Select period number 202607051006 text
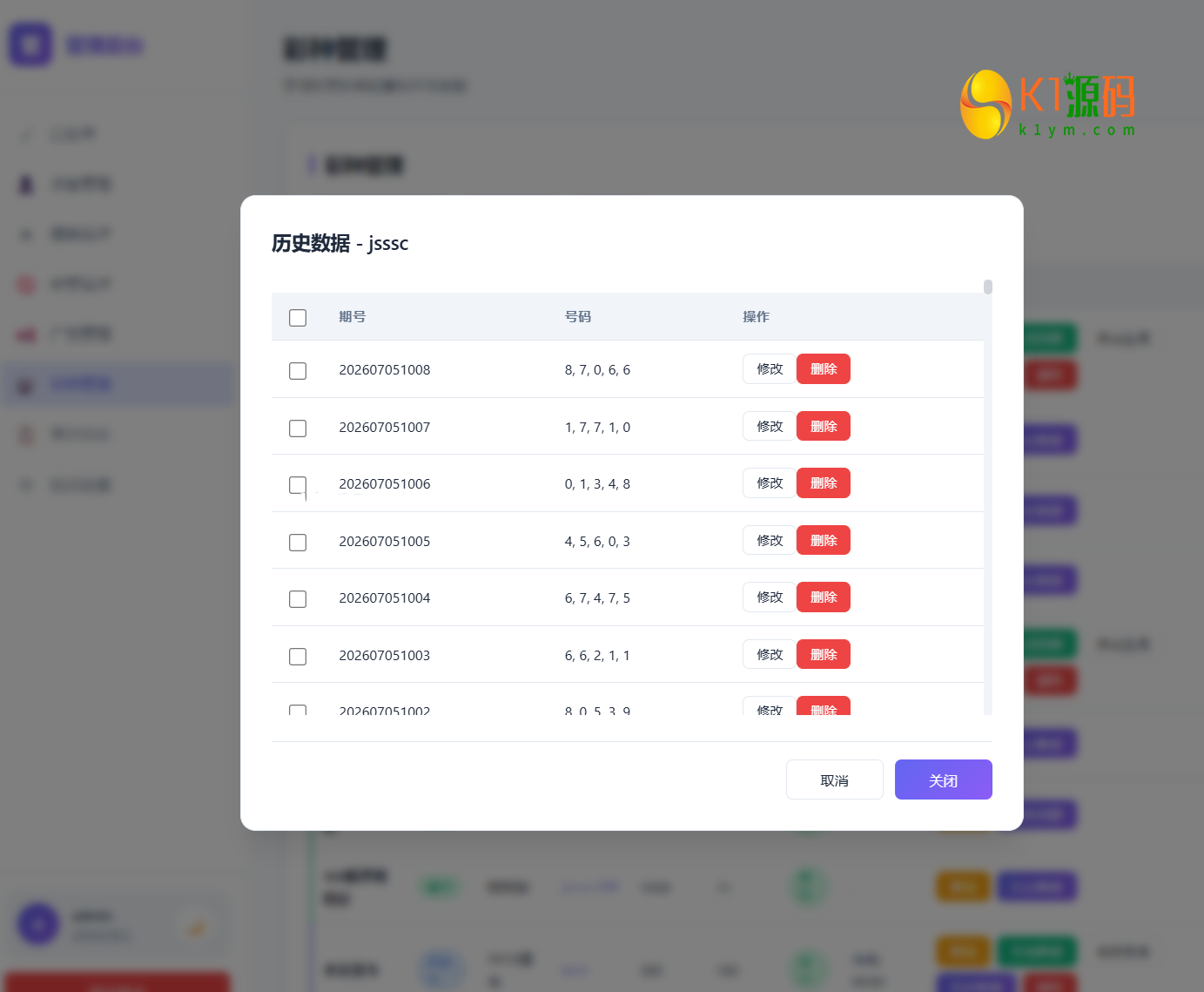This screenshot has height=992, width=1204. click(385, 484)
